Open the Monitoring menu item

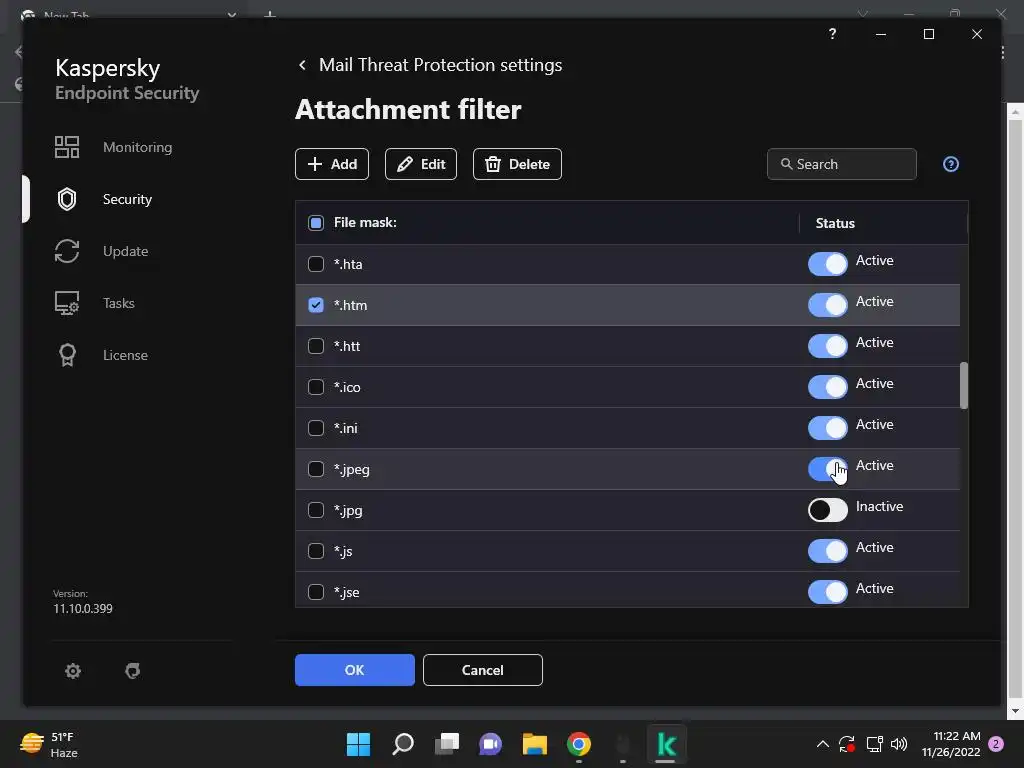tap(138, 147)
